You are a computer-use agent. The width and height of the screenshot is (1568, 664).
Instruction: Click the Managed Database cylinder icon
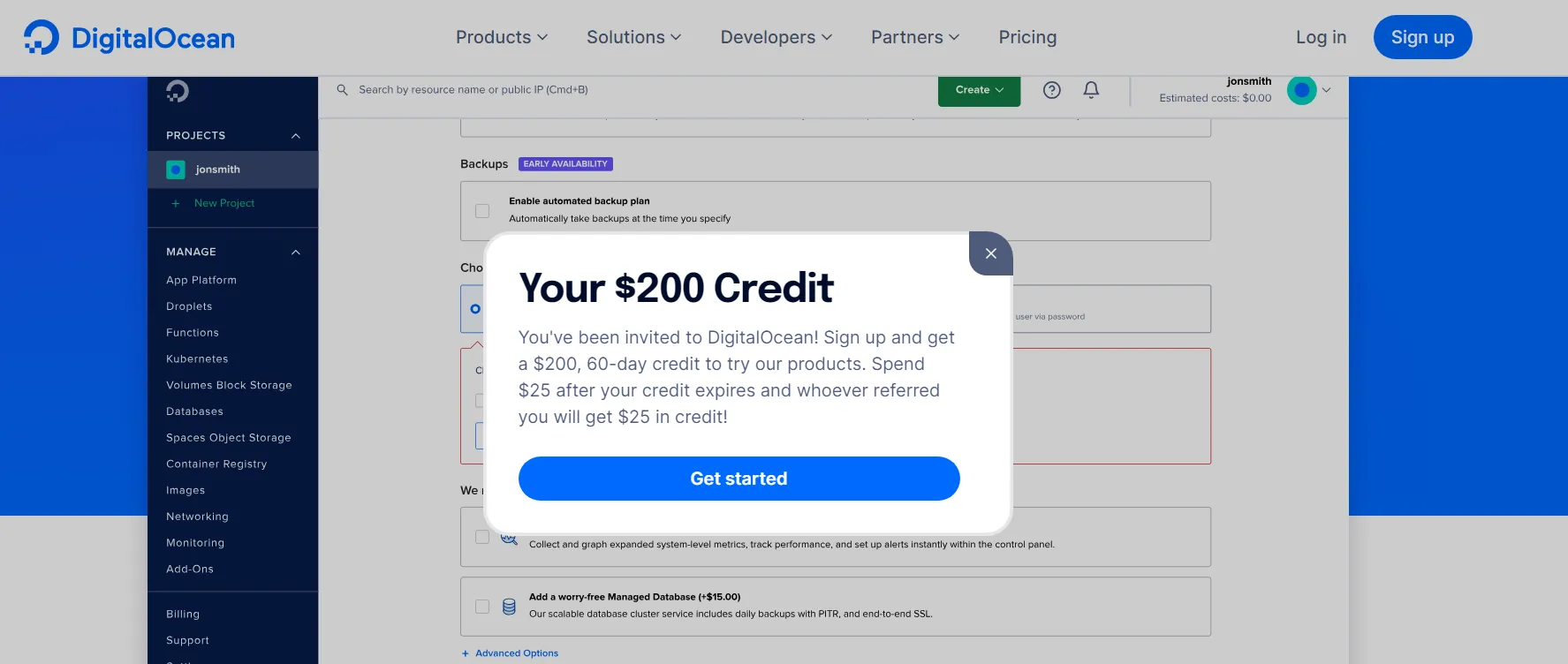click(509, 606)
